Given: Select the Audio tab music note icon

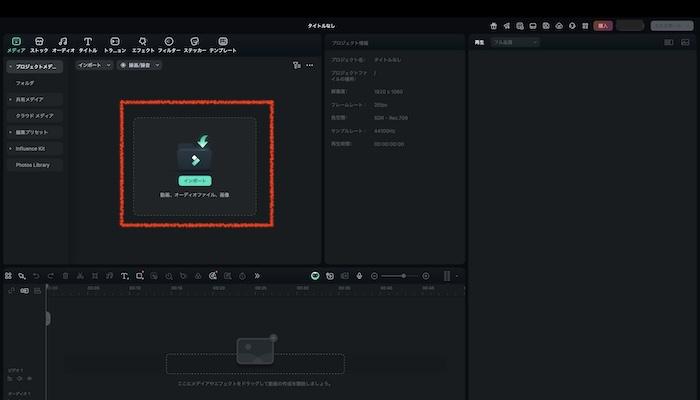Looking at the screenshot, I should [63, 43].
